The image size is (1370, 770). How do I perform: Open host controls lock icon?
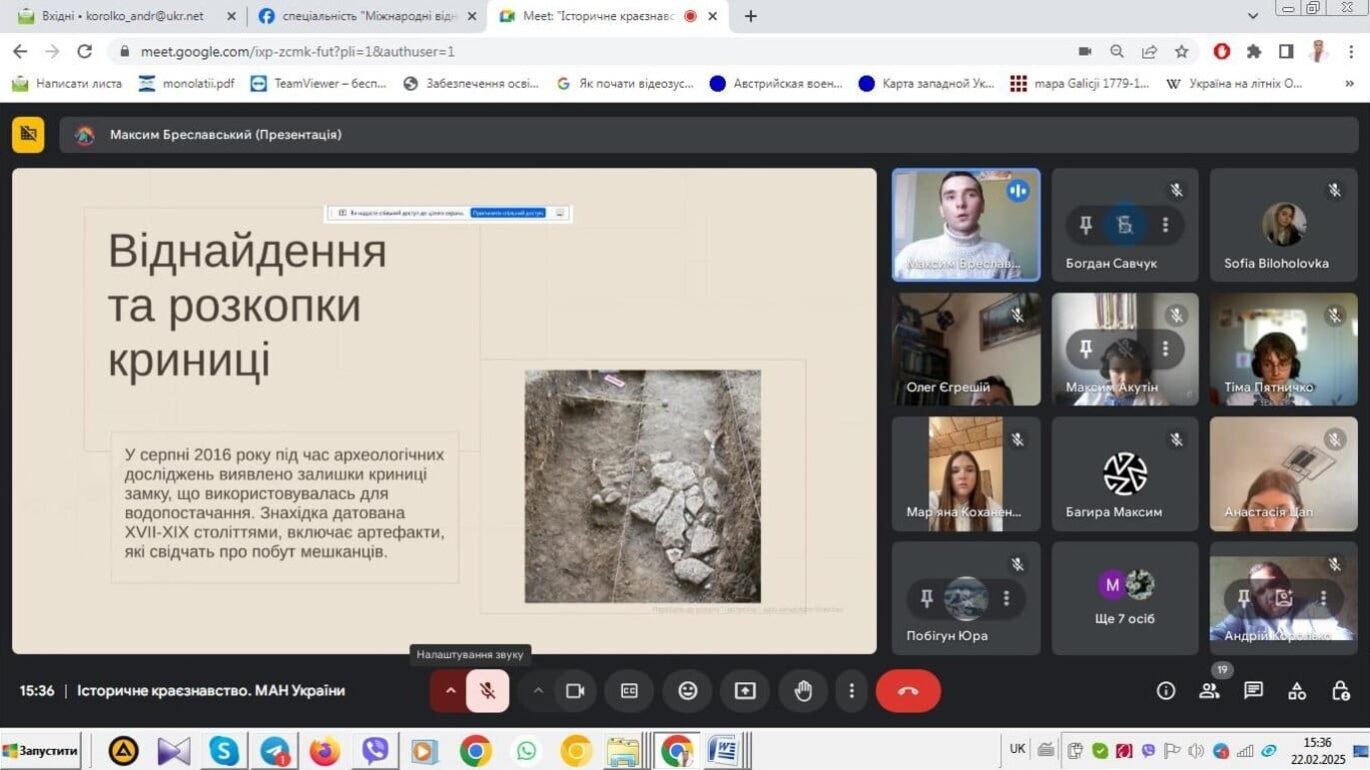(x=1341, y=691)
